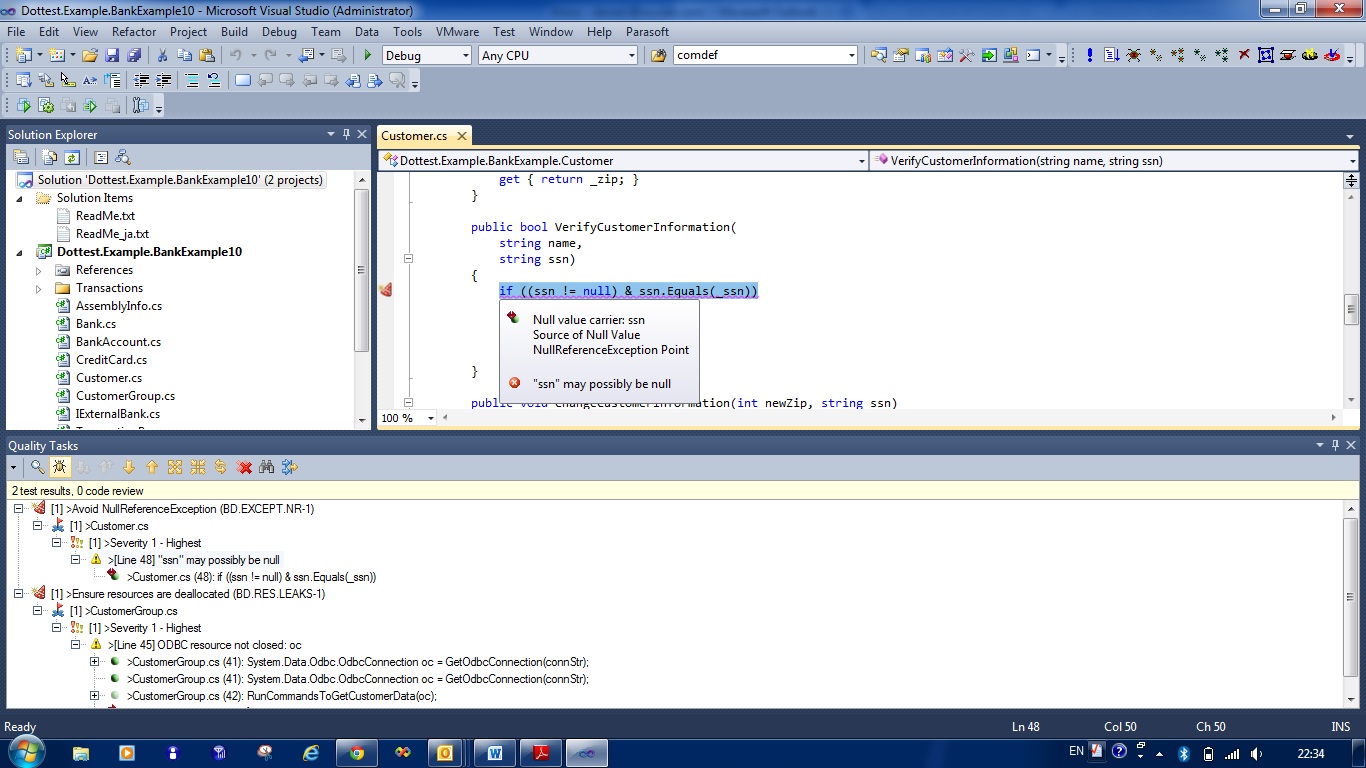Click the Refresh icon in Solution Explorer

coord(72,157)
